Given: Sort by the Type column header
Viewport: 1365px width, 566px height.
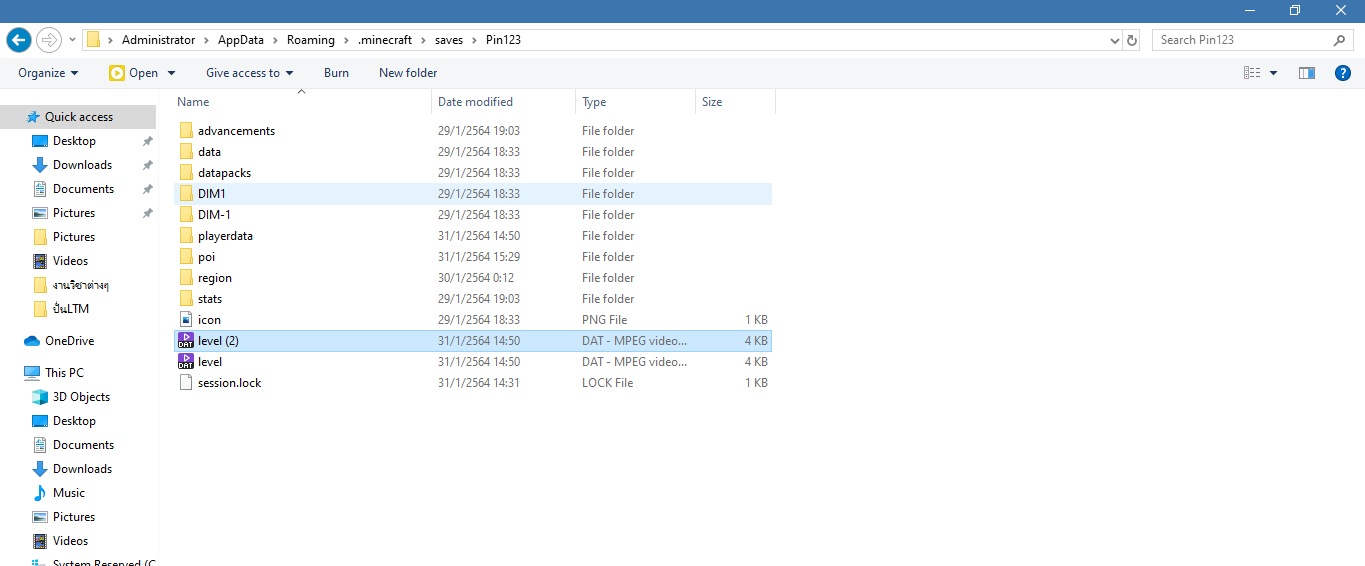Looking at the screenshot, I should coord(636,102).
